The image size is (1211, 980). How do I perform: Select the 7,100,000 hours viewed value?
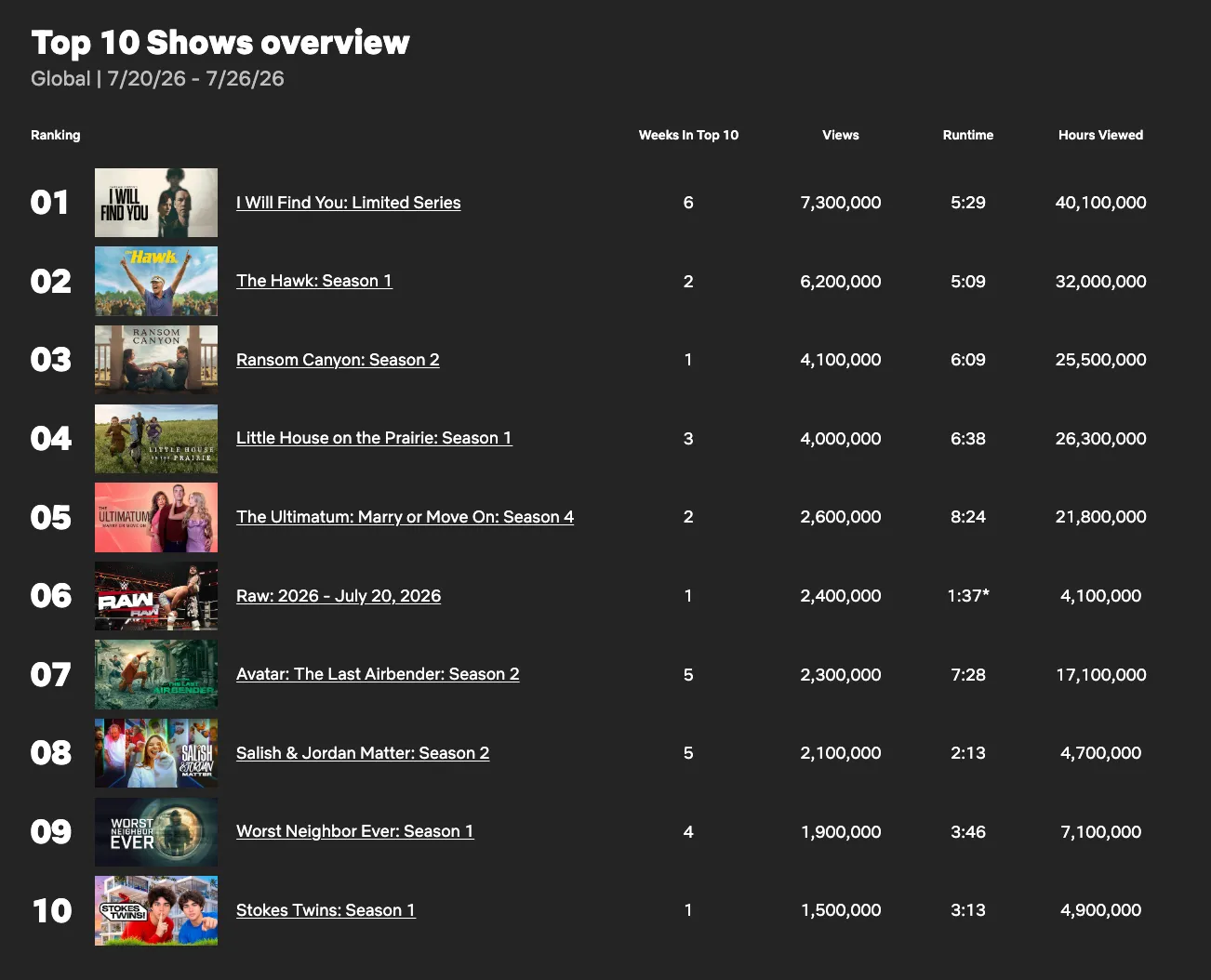pyautogui.click(x=1100, y=832)
